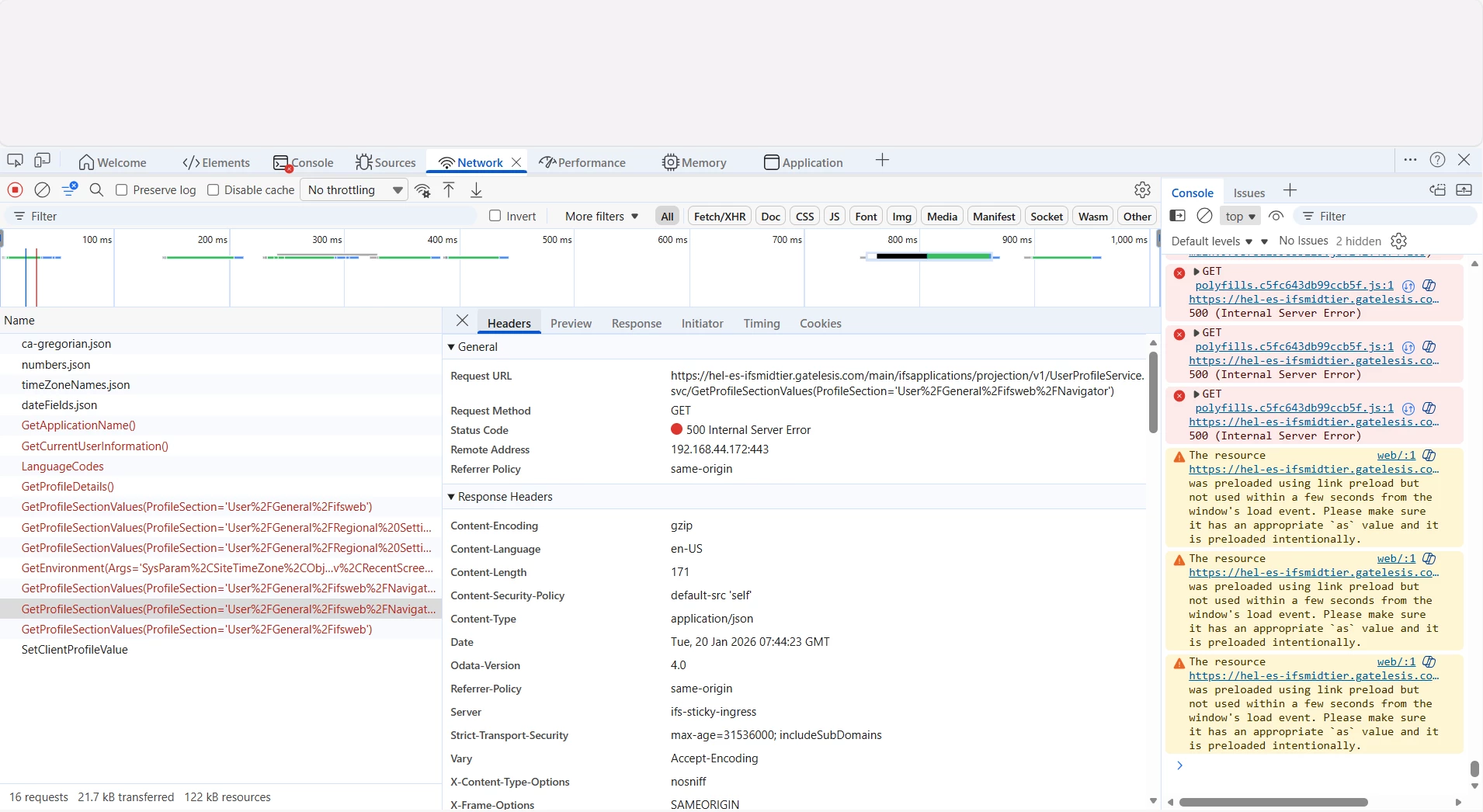1483x812 pixels.
Task: Open the network search magnifier icon
Action: click(x=96, y=190)
